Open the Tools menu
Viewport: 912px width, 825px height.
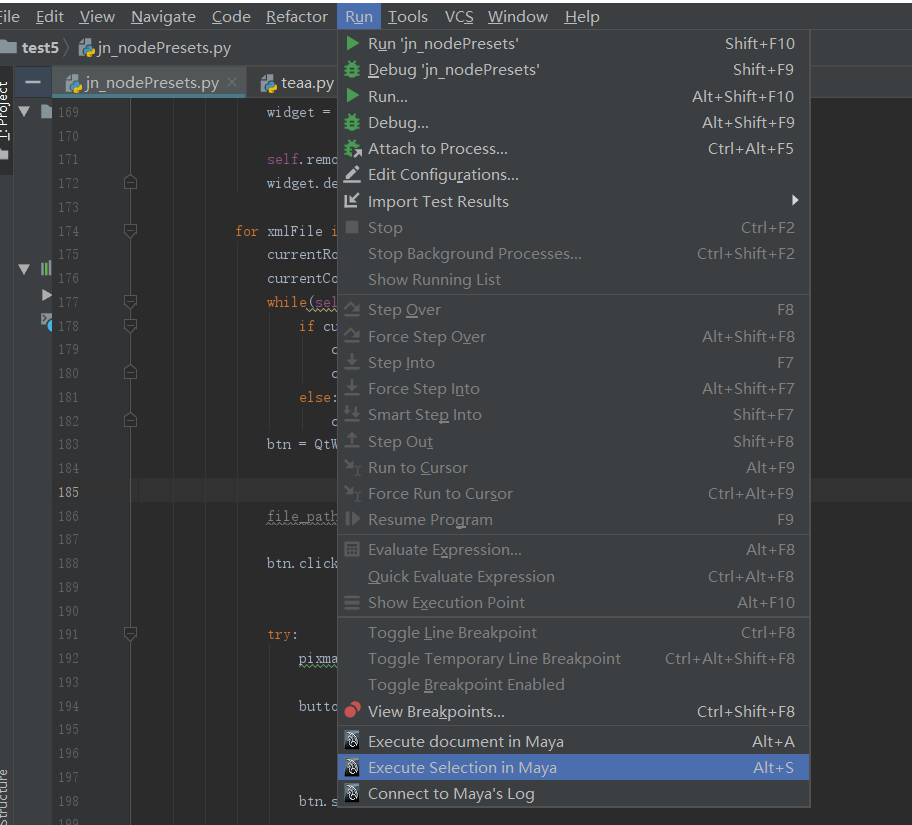(x=408, y=16)
